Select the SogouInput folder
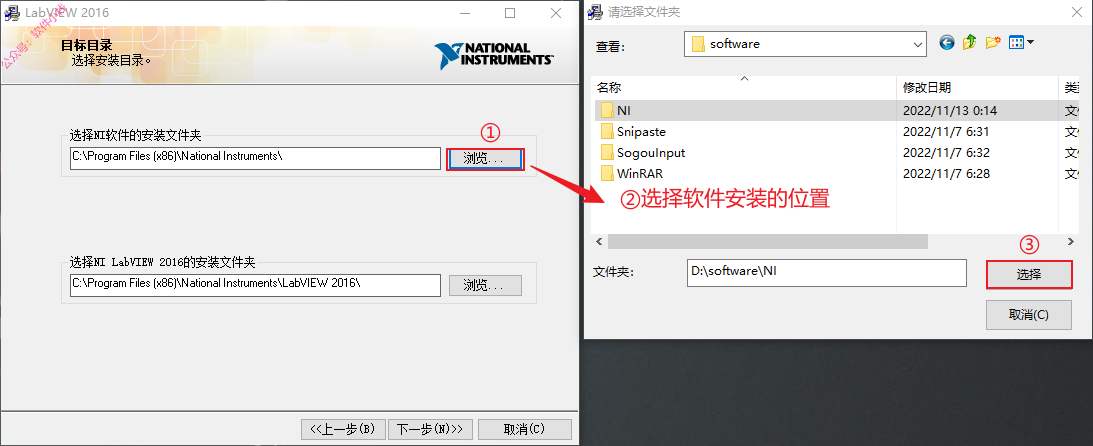Screen dimensions: 1093x446 point(651,153)
